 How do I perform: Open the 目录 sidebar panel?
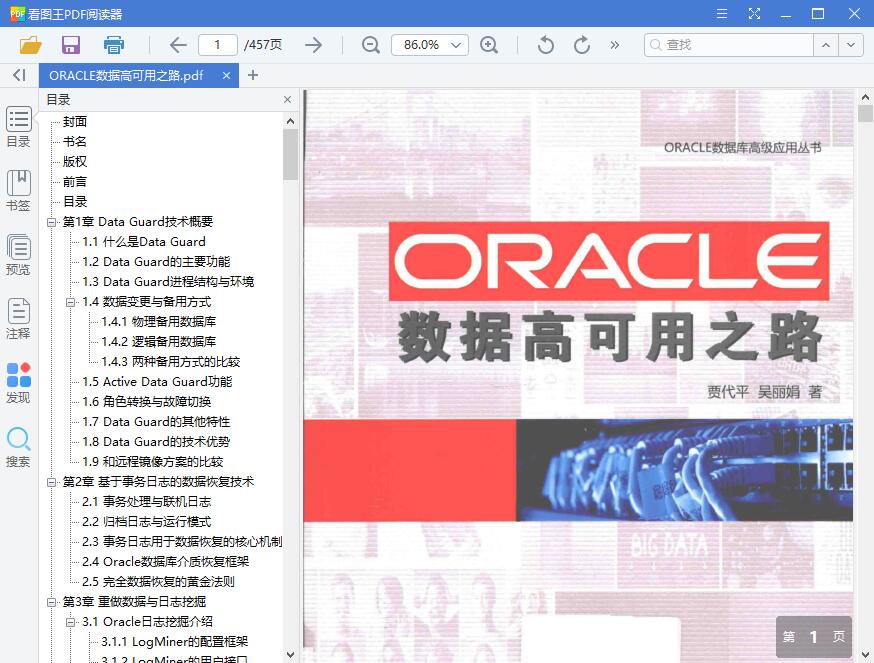[x=18, y=127]
